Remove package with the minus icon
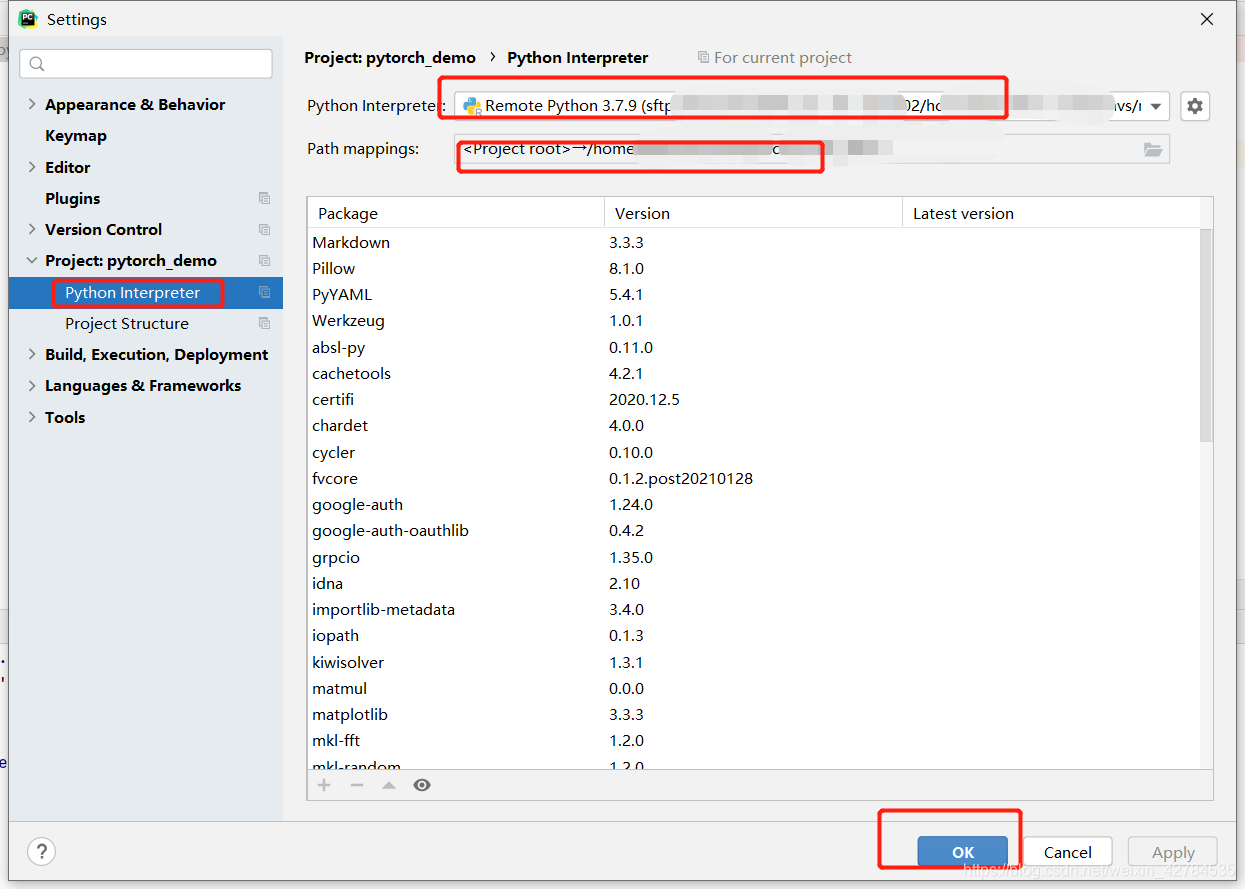This screenshot has width=1245, height=889. pos(356,785)
